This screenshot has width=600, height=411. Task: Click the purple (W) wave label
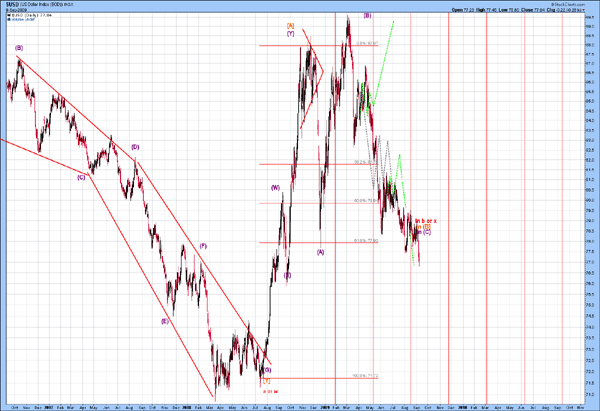pos(276,188)
